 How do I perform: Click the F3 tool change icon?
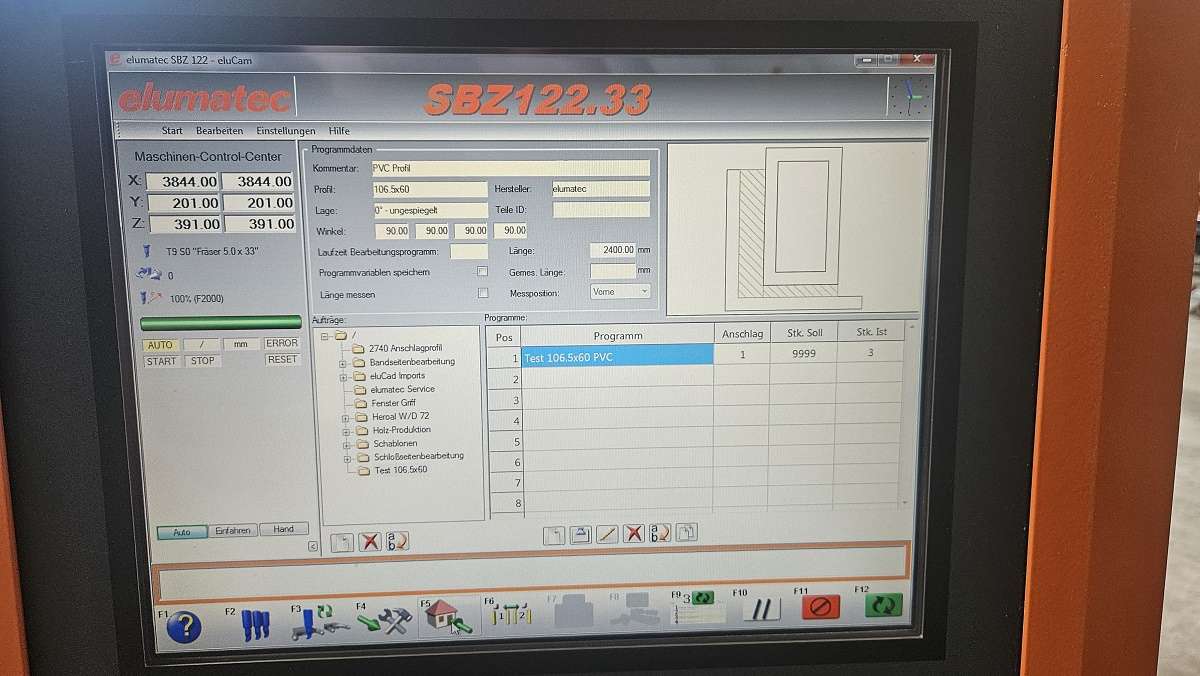coord(320,623)
